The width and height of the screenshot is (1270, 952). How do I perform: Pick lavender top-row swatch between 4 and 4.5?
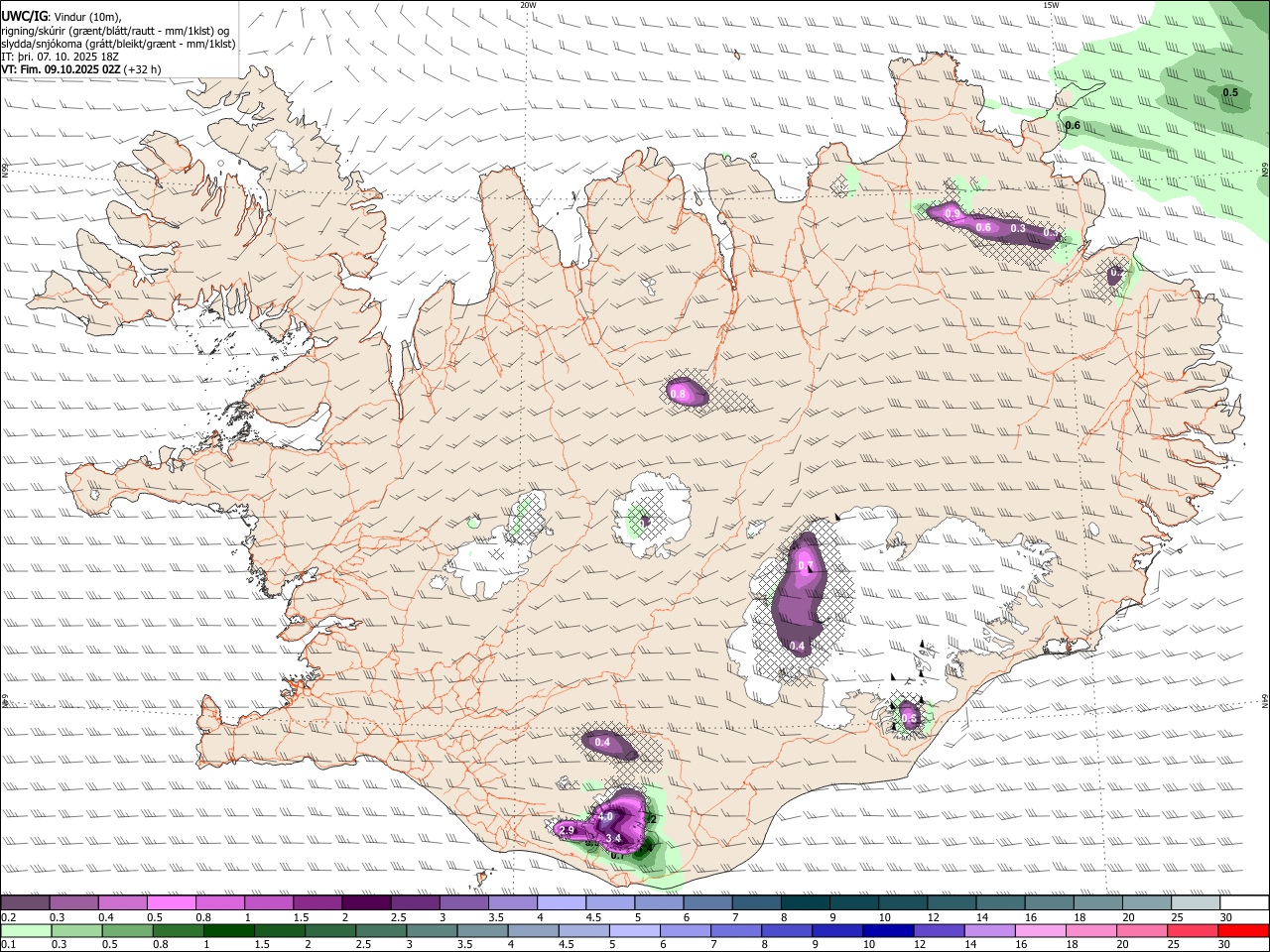pyautogui.click(x=562, y=902)
